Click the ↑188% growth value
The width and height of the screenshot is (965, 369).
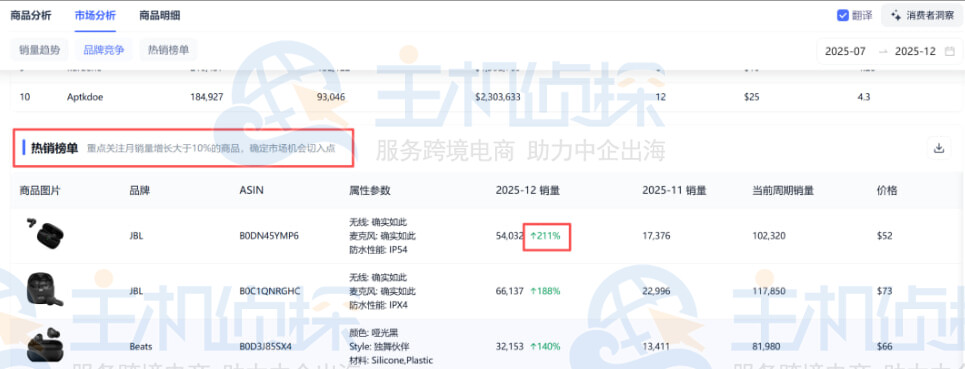pyautogui.click(x=545, y=291)
